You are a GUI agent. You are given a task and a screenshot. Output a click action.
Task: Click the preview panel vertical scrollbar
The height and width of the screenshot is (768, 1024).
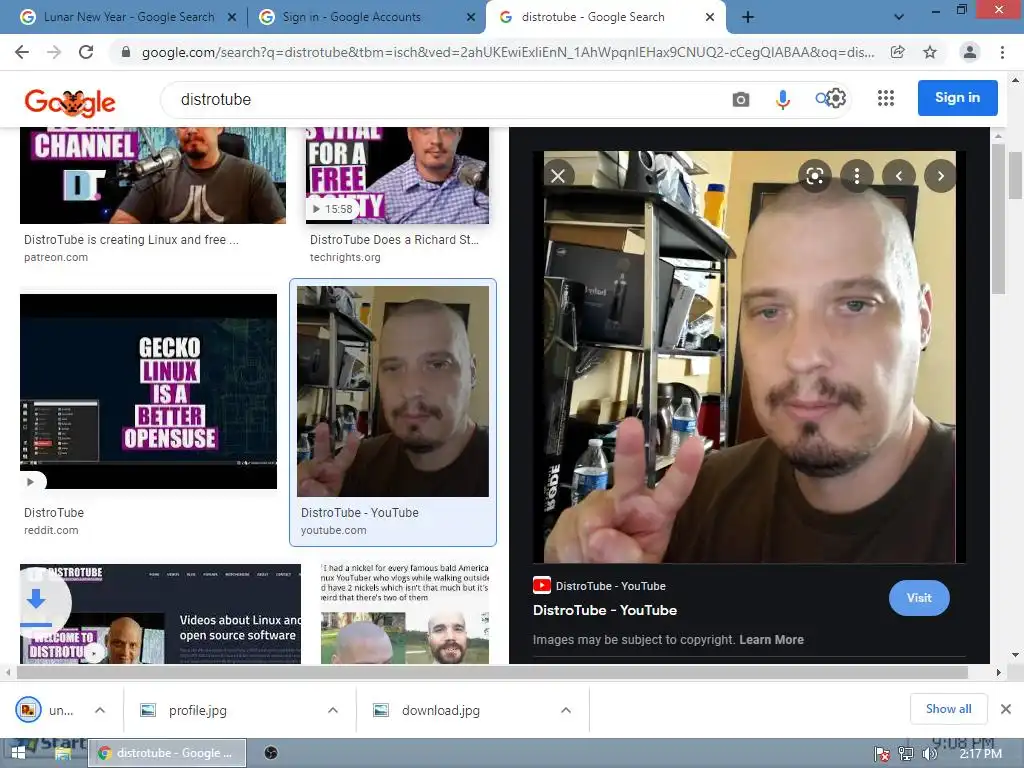coord(998,219)
